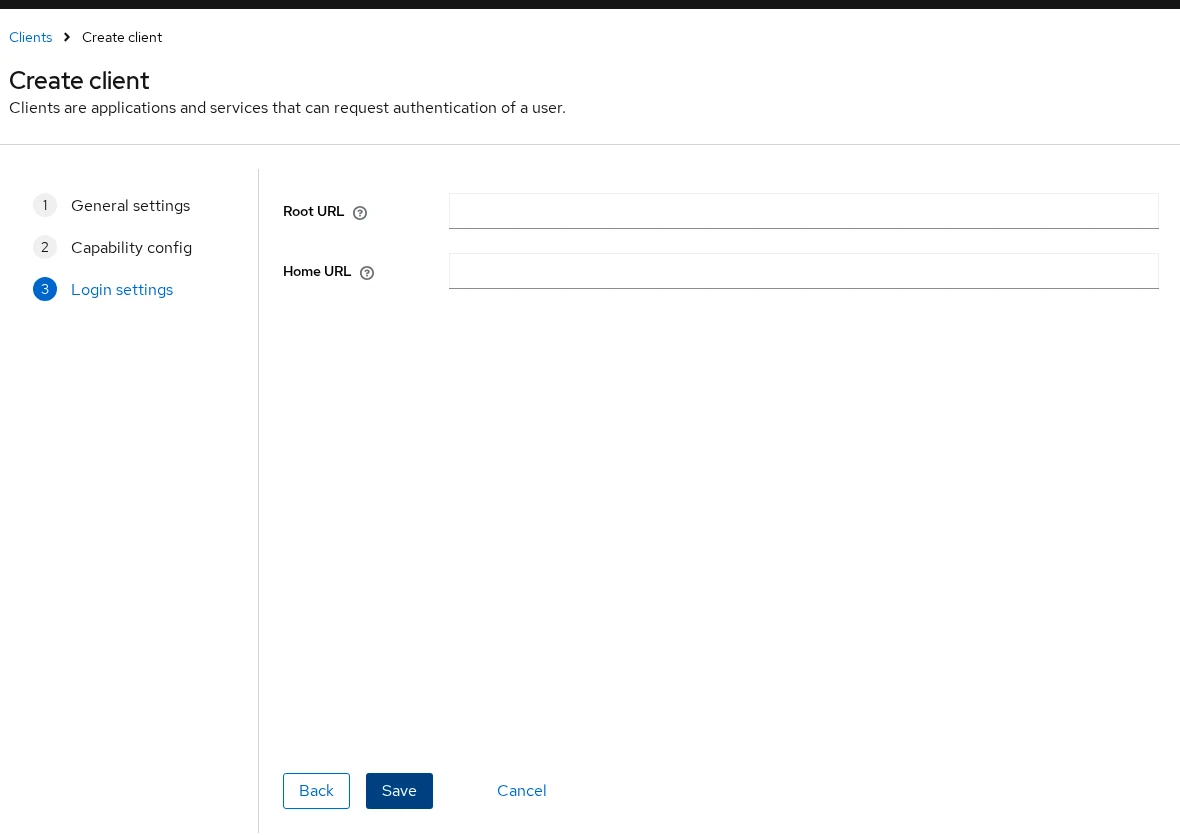Focus the Home URL input field
Image resolution: width=1180 pixels, height=835 pixels.
pos(804,271)
